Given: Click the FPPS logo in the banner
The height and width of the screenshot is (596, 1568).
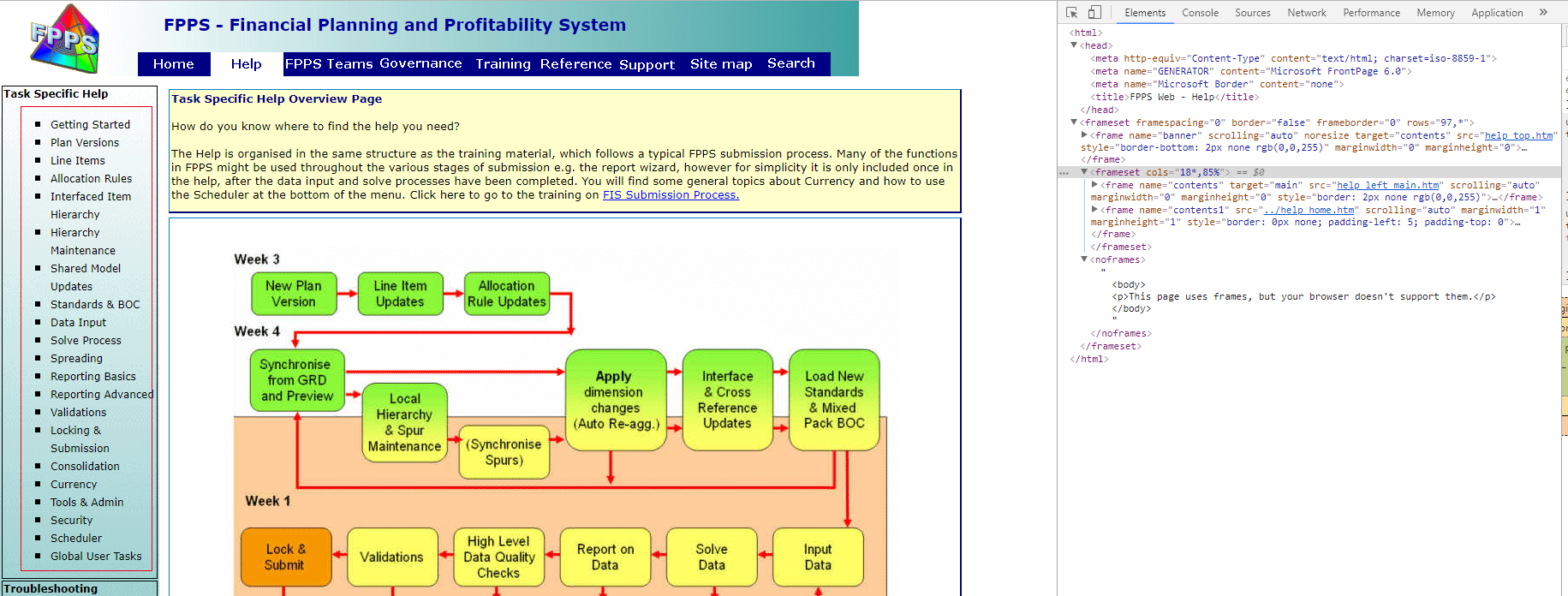Looking at the screenshot, I should click(64, 39).
